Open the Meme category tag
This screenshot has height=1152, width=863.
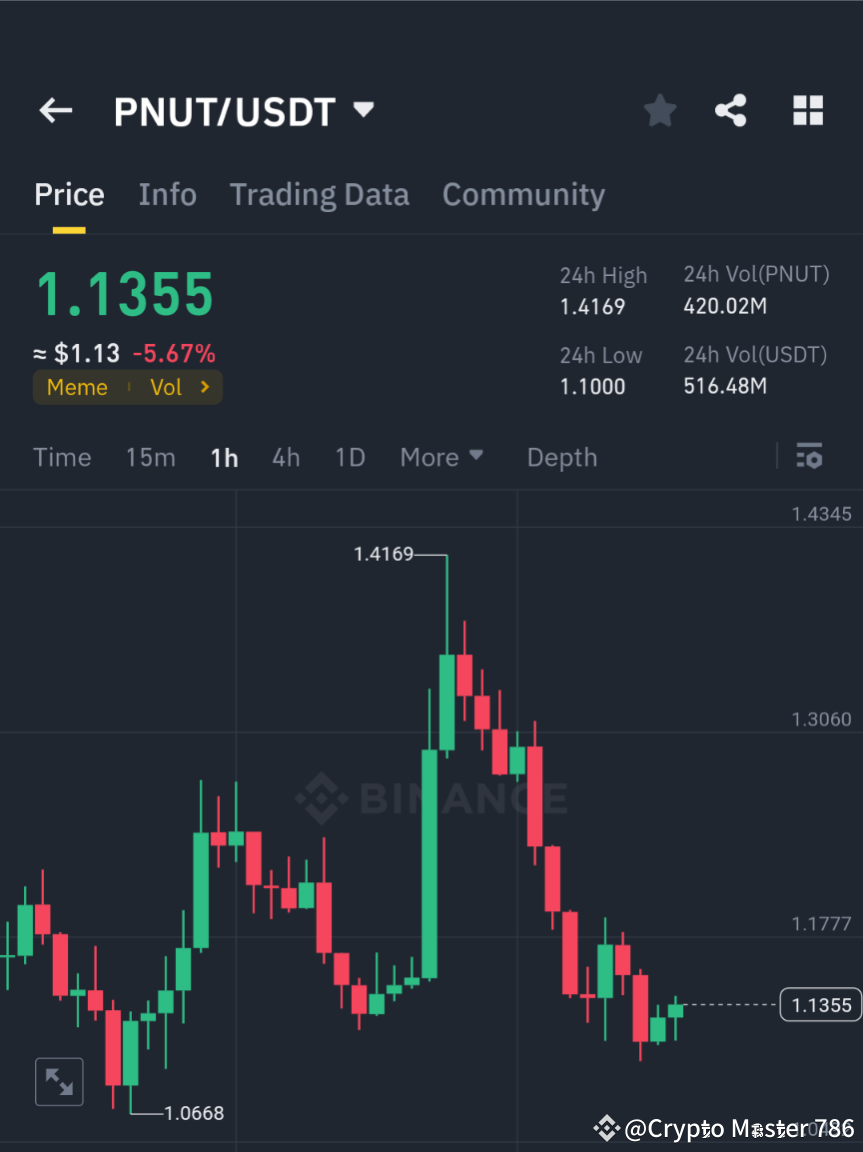77,387
